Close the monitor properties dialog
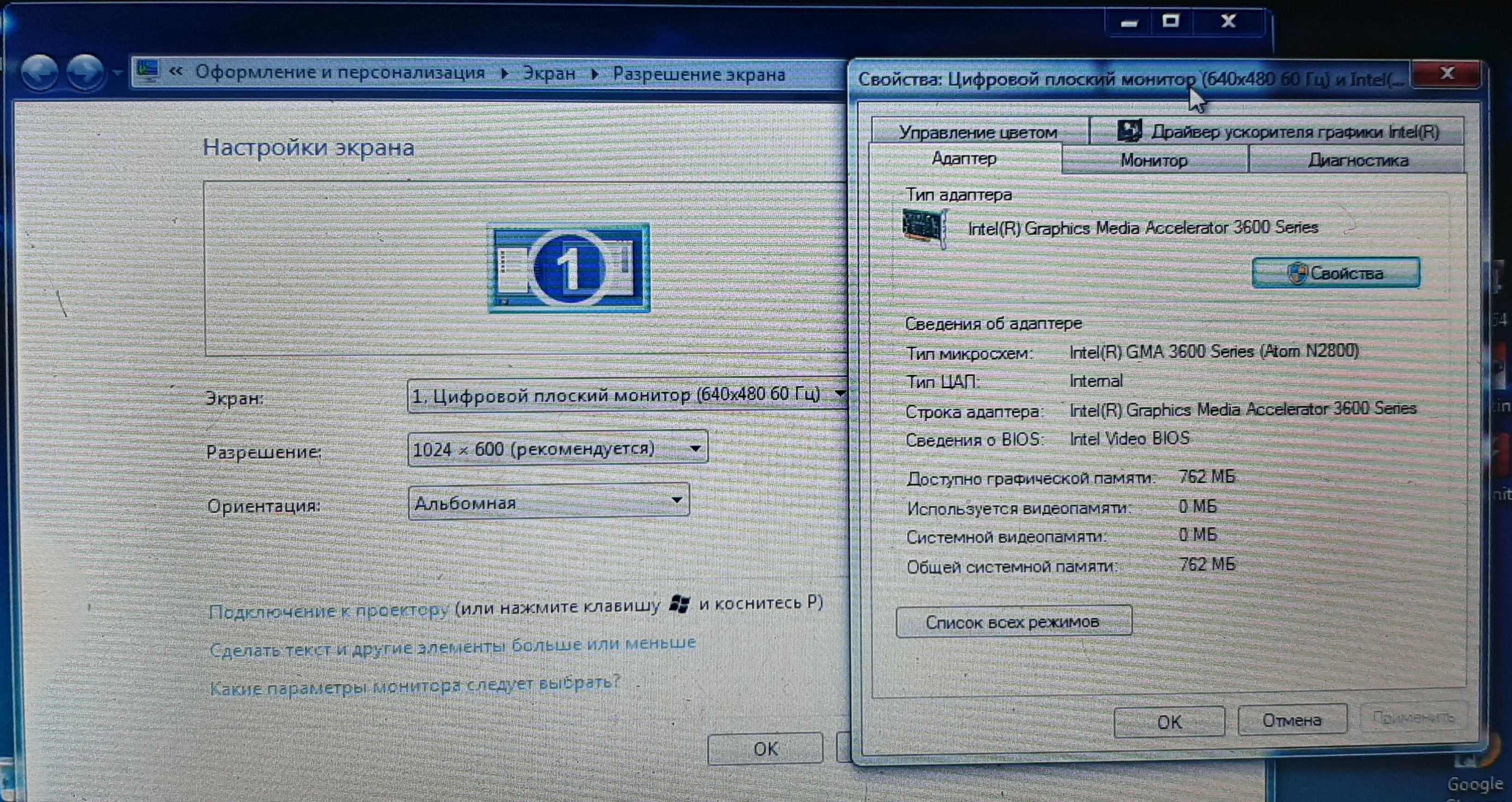The image size is (1512, 802). point(1447,74)
